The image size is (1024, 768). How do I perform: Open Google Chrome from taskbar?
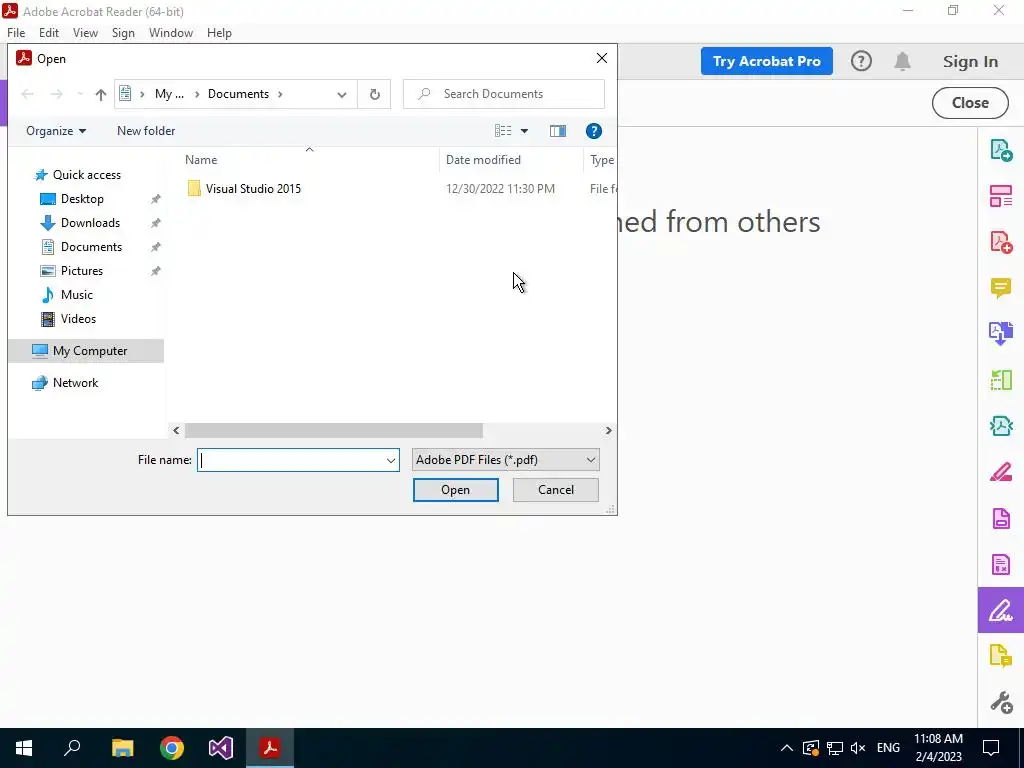click(x=172, y=748)
